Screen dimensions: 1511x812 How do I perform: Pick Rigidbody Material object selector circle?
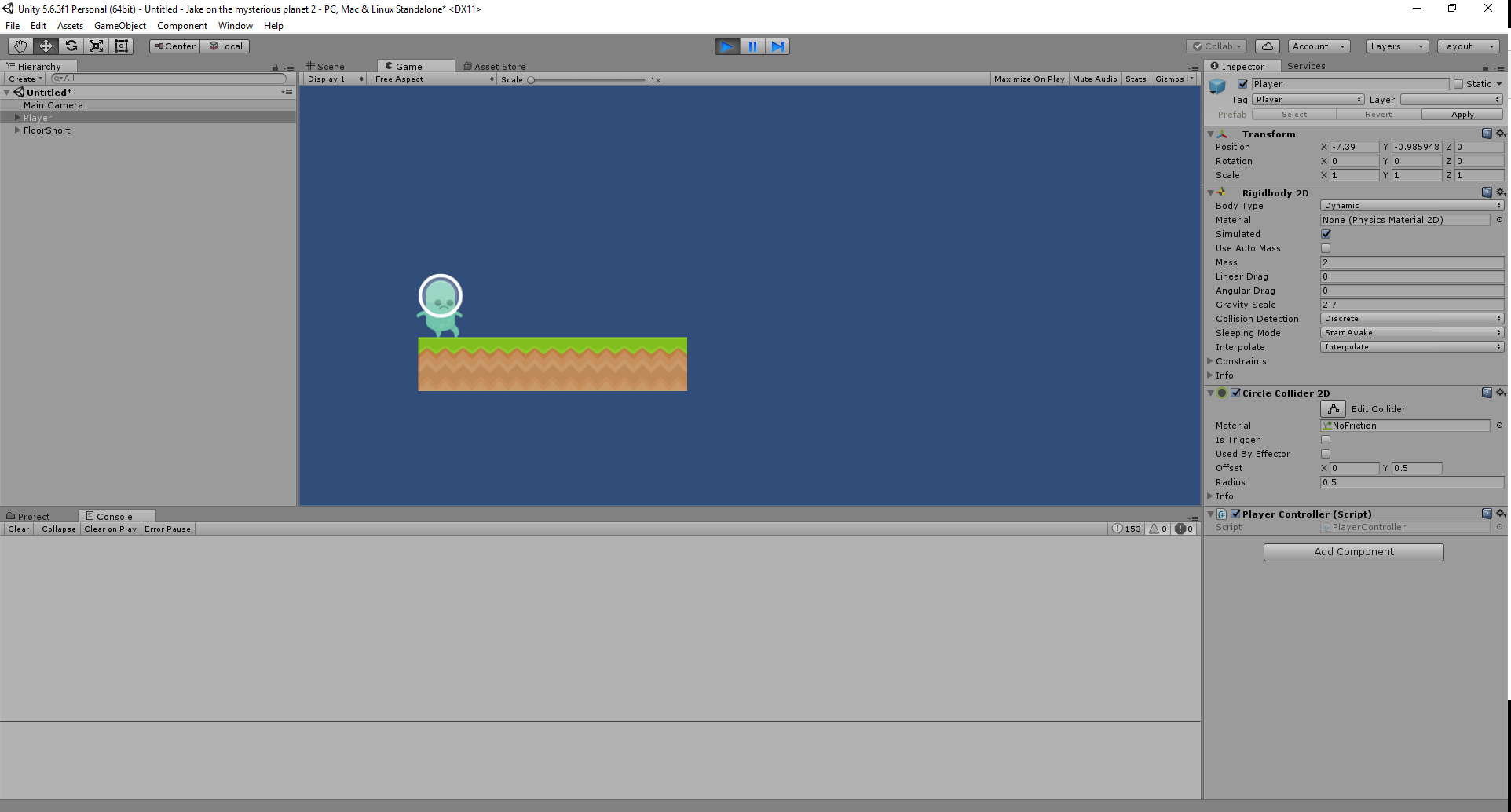click(1499, 220)
